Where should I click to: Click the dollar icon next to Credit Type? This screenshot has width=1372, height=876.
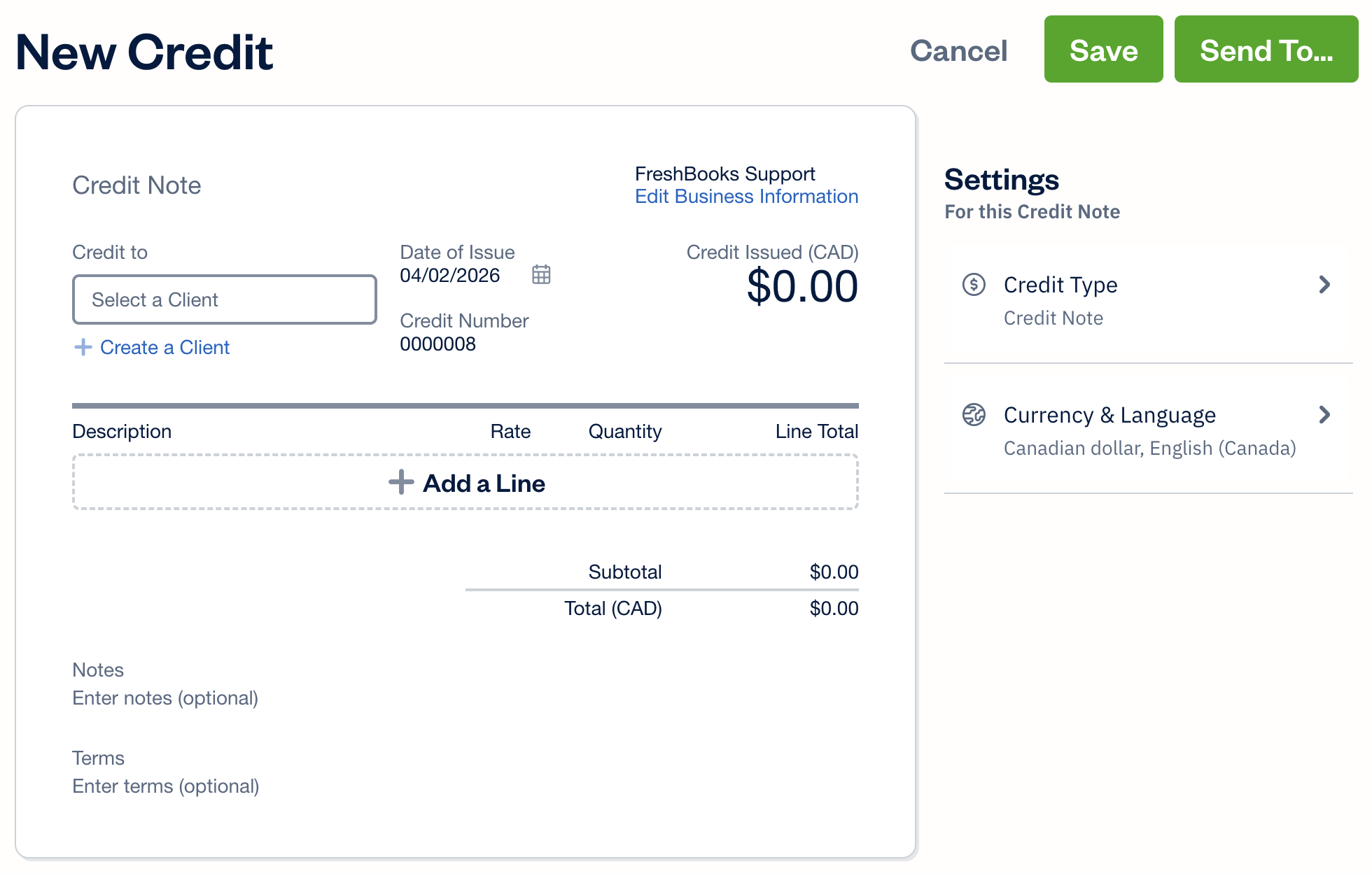pos(973,284)
